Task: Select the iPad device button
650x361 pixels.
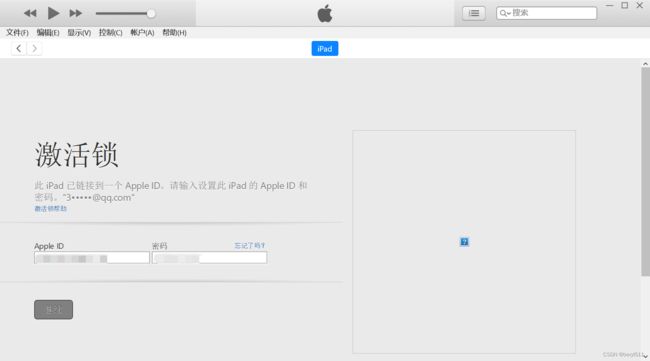Action: pos(325,48)
